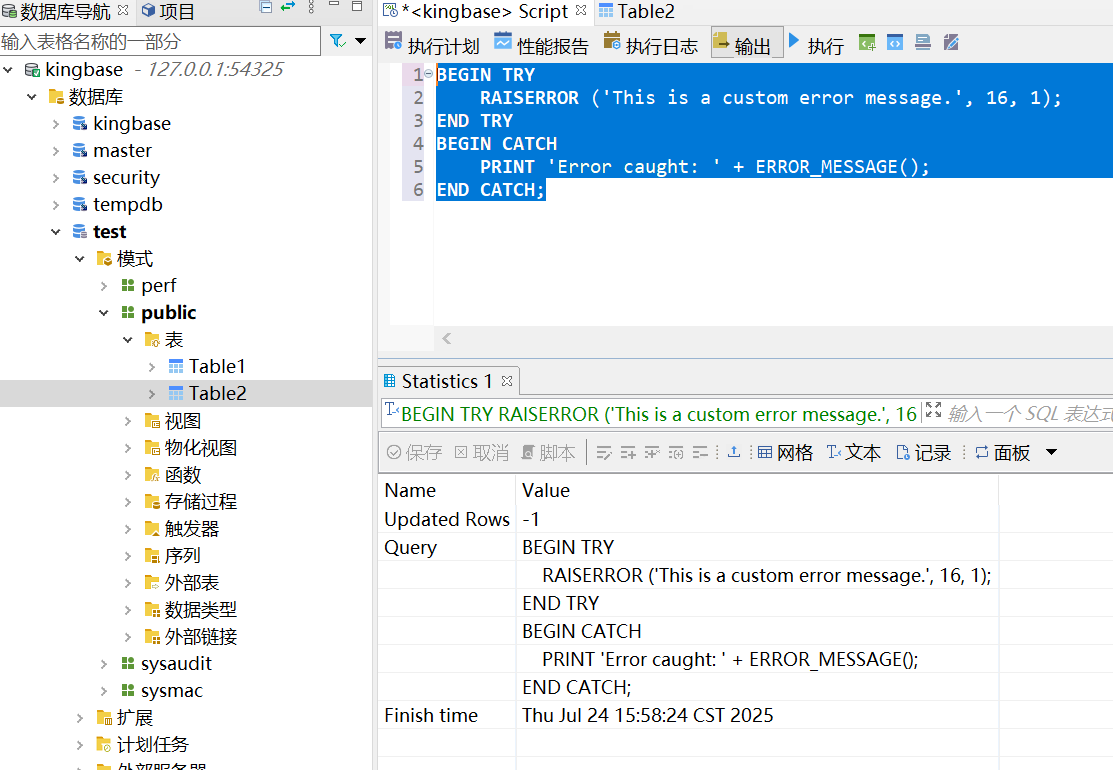
Task: Switch results to 网格 grid view
Action: point(785,452)
